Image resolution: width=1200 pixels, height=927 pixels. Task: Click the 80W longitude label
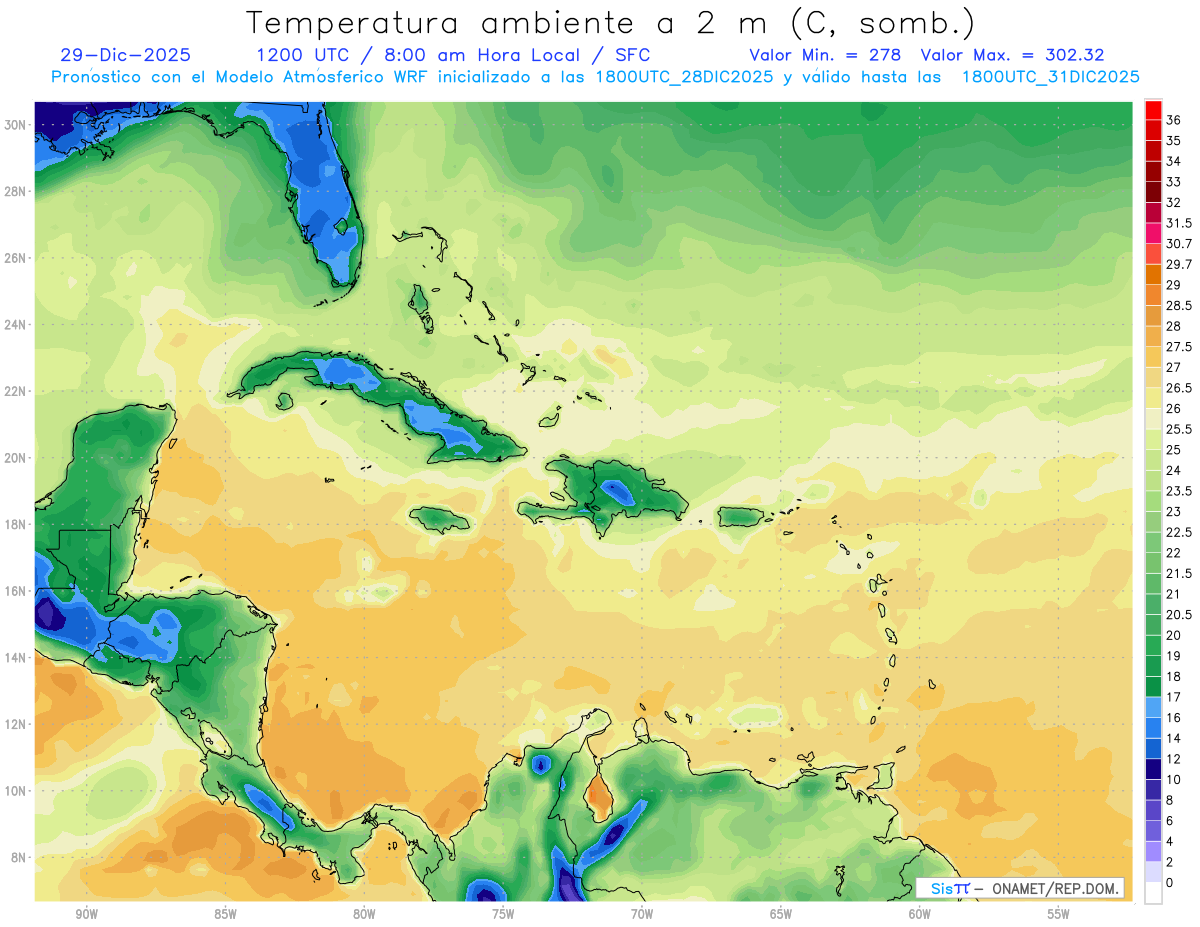(364, 914)
